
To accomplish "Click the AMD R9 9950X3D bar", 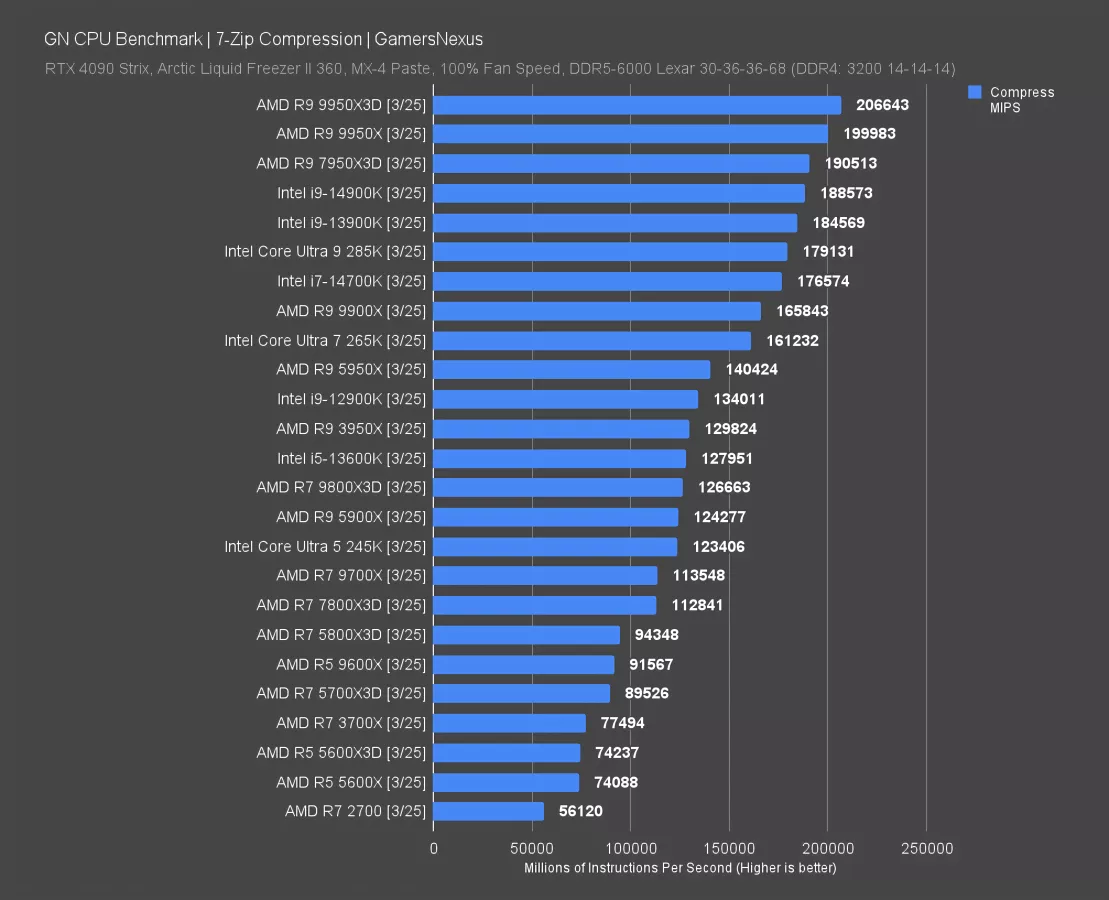I will click(x=637, y=105).
